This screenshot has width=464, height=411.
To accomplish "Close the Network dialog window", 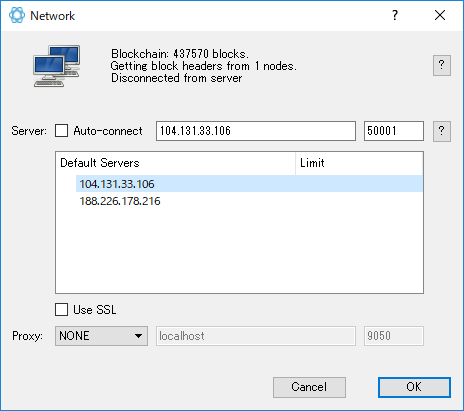I will [x=440, y=15].
